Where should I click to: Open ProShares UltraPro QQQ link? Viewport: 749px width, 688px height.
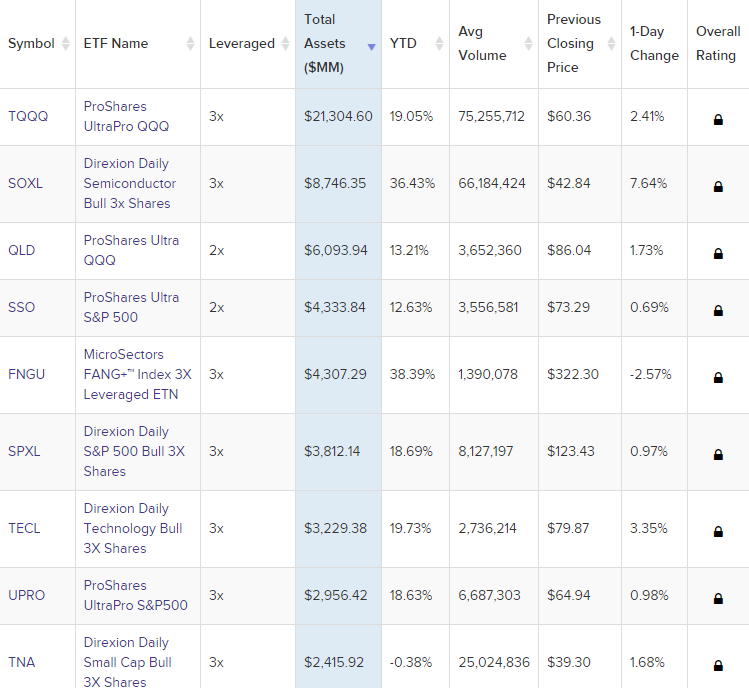click(127, 116)
